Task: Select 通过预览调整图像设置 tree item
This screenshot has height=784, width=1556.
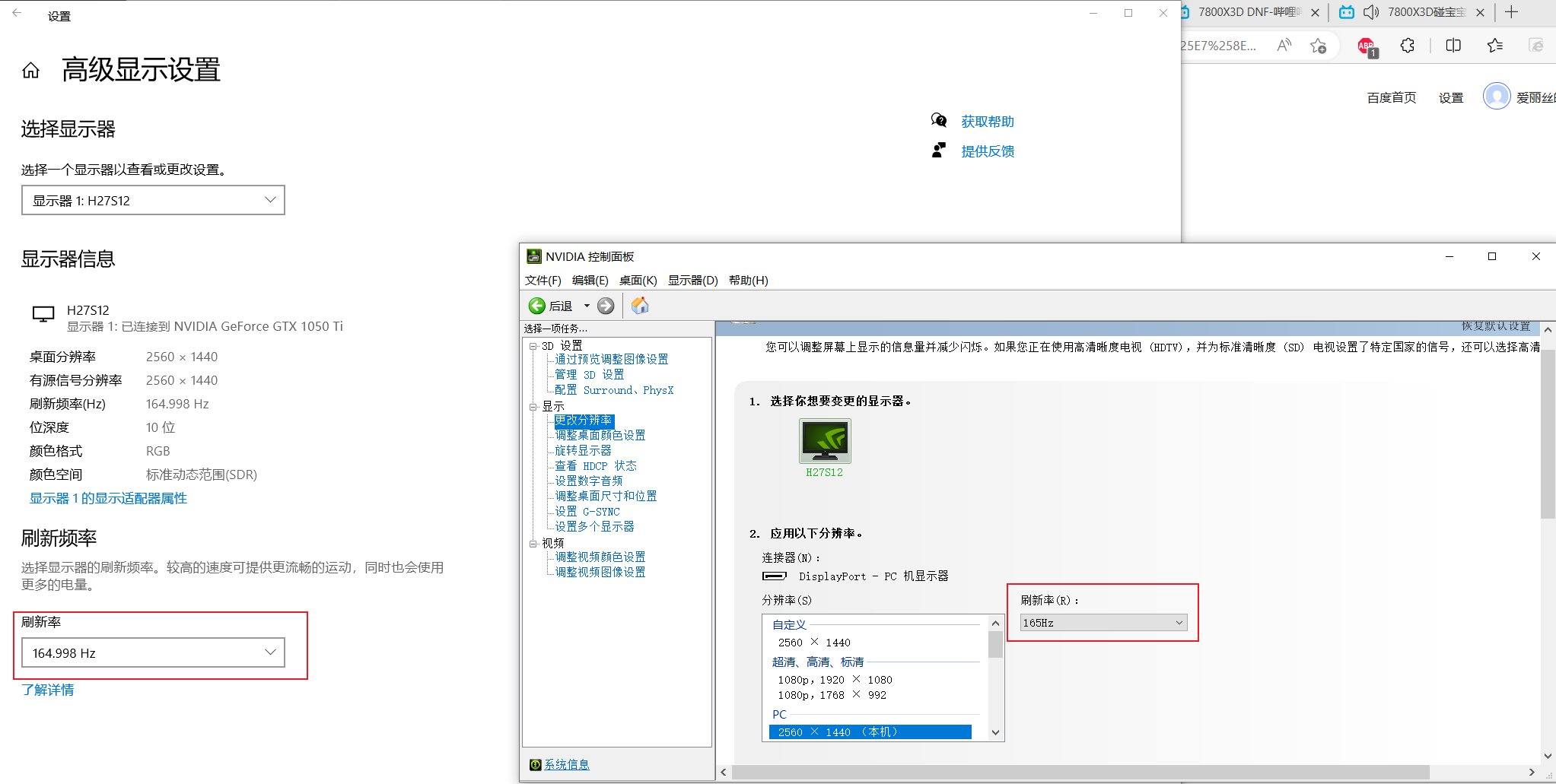Action: click(x=612, y=359)
